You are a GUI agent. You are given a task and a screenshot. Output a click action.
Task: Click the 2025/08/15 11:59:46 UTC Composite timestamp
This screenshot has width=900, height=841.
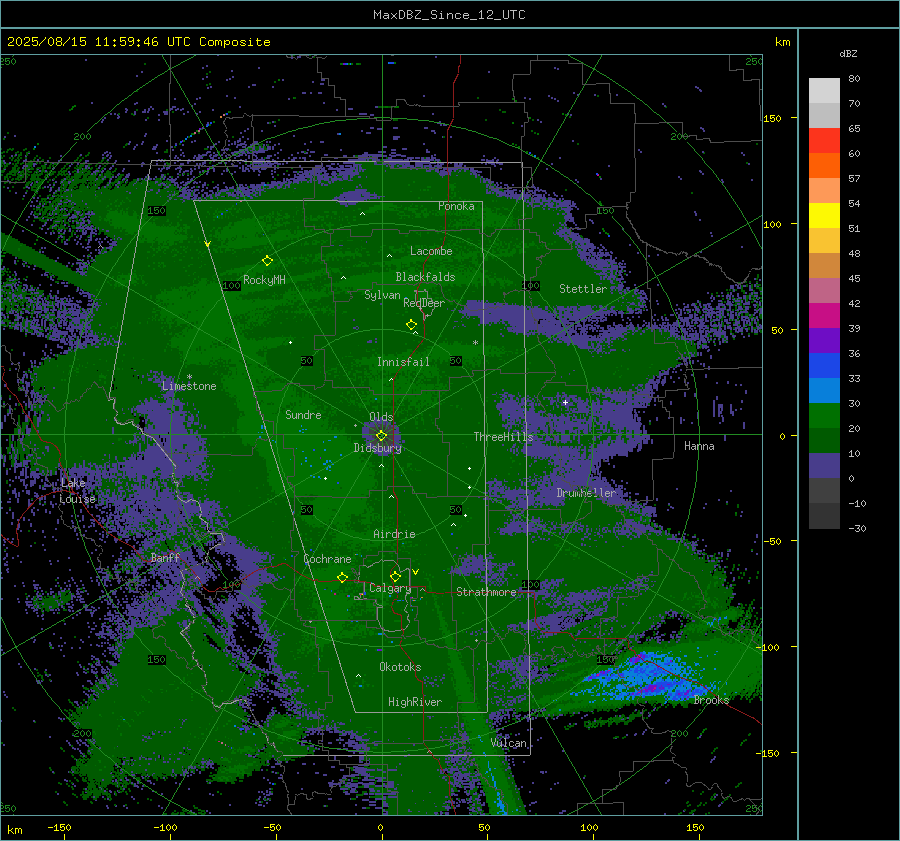tap(138, 42)
